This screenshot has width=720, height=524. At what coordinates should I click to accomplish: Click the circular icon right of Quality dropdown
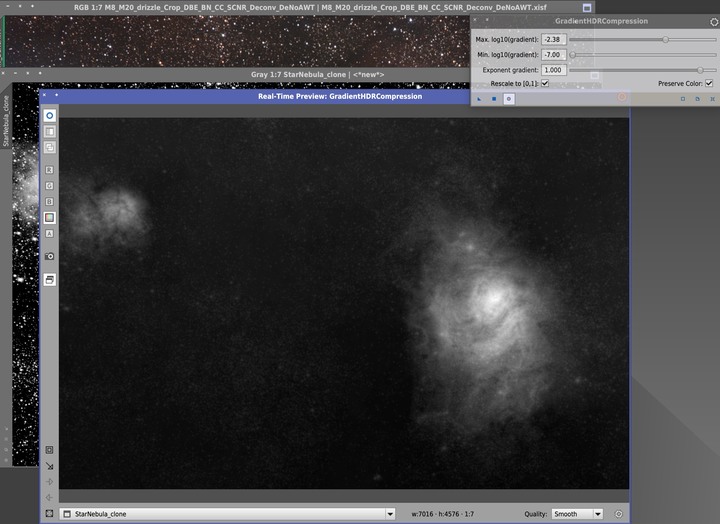click(x=619, y=514)
